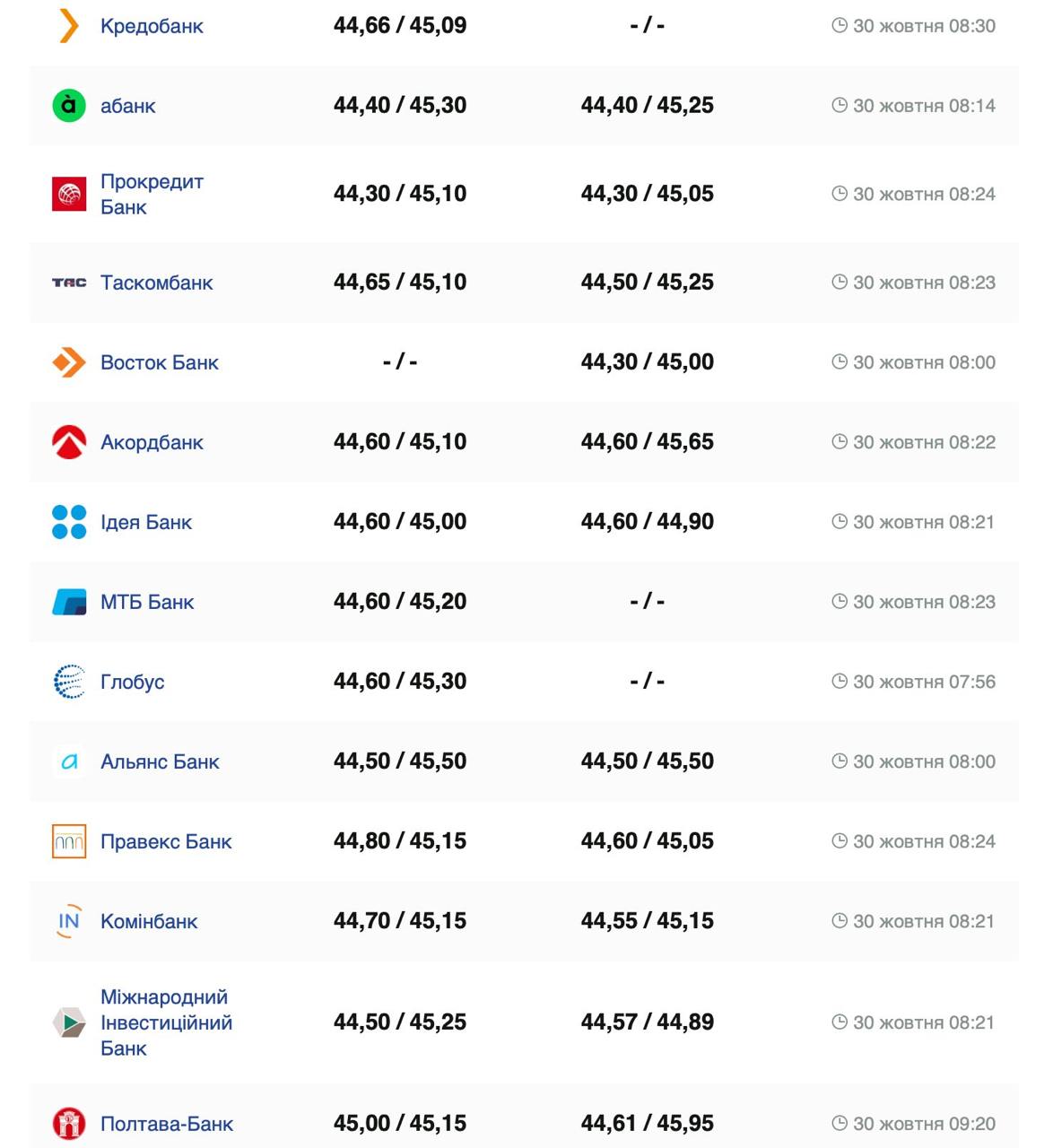Open the Альянс Банк link

coord(160,761)
